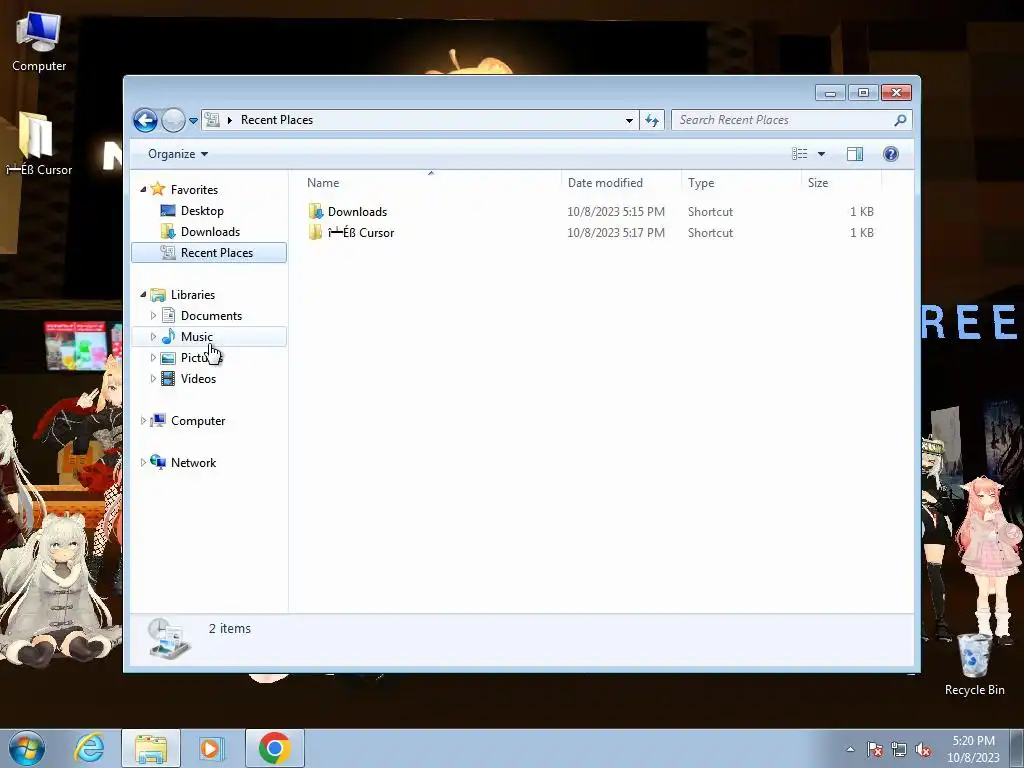The width and height of the screenshot is (1024, 768).
Task: Open the Windows Start button
Action: pyautogui.click(x=27, y=748)
